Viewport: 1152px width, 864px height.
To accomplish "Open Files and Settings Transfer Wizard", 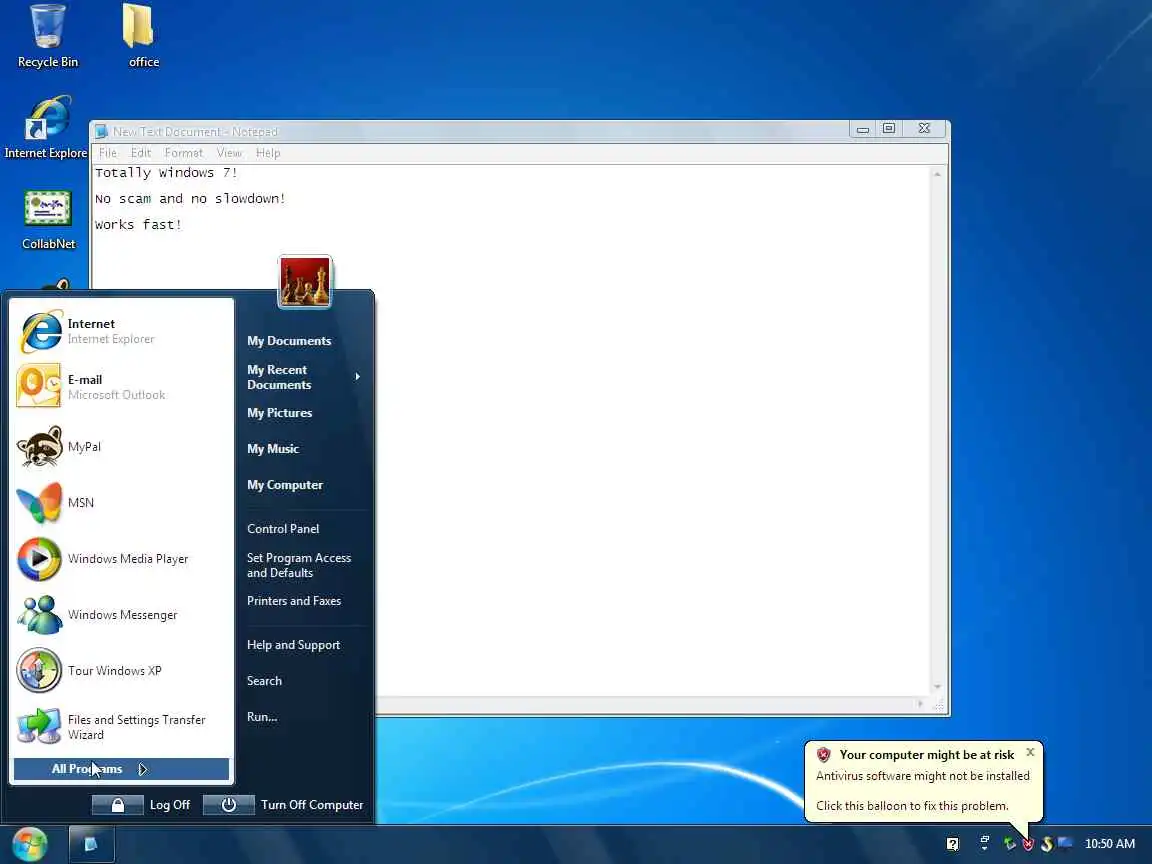I will pos(121,727).
